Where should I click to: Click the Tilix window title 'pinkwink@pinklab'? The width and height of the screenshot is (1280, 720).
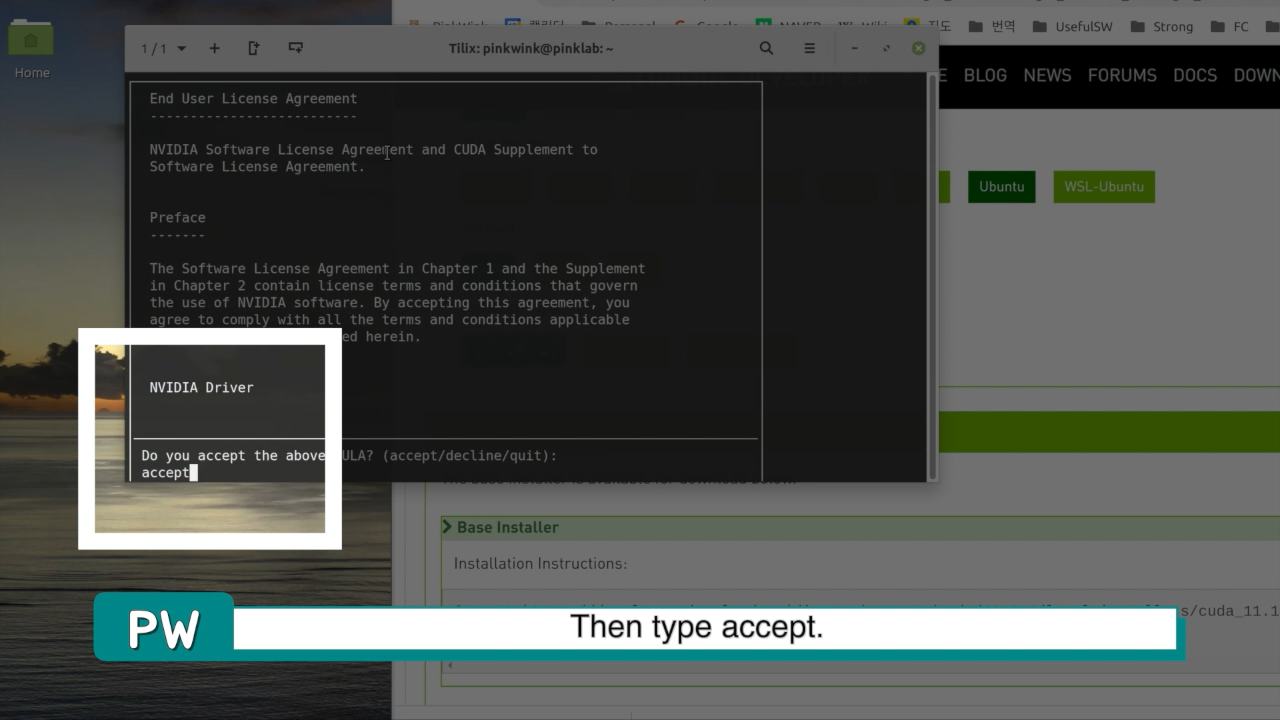point(531,48)
